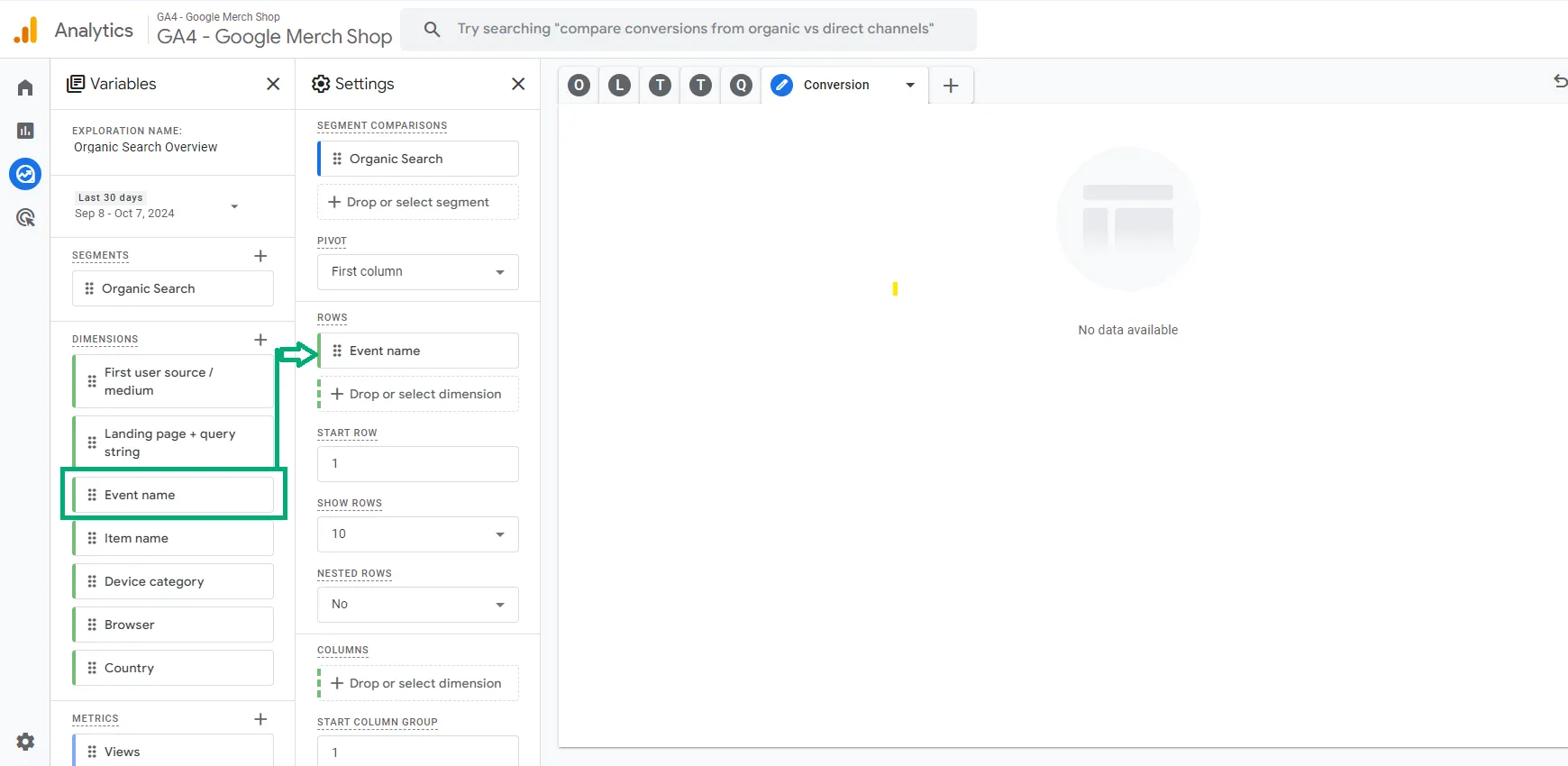Expand the Conversion tab dropdown arrow
The image size is (1568, 766).
tap(910, 85)
